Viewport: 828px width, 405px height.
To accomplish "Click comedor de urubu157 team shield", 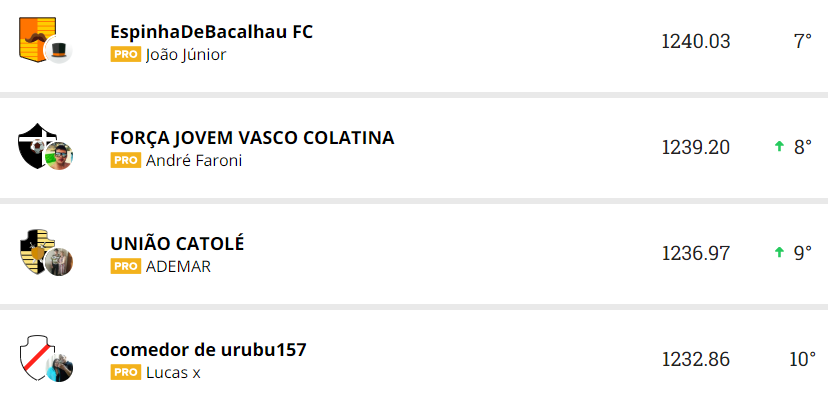I will [x=35, y=355].
